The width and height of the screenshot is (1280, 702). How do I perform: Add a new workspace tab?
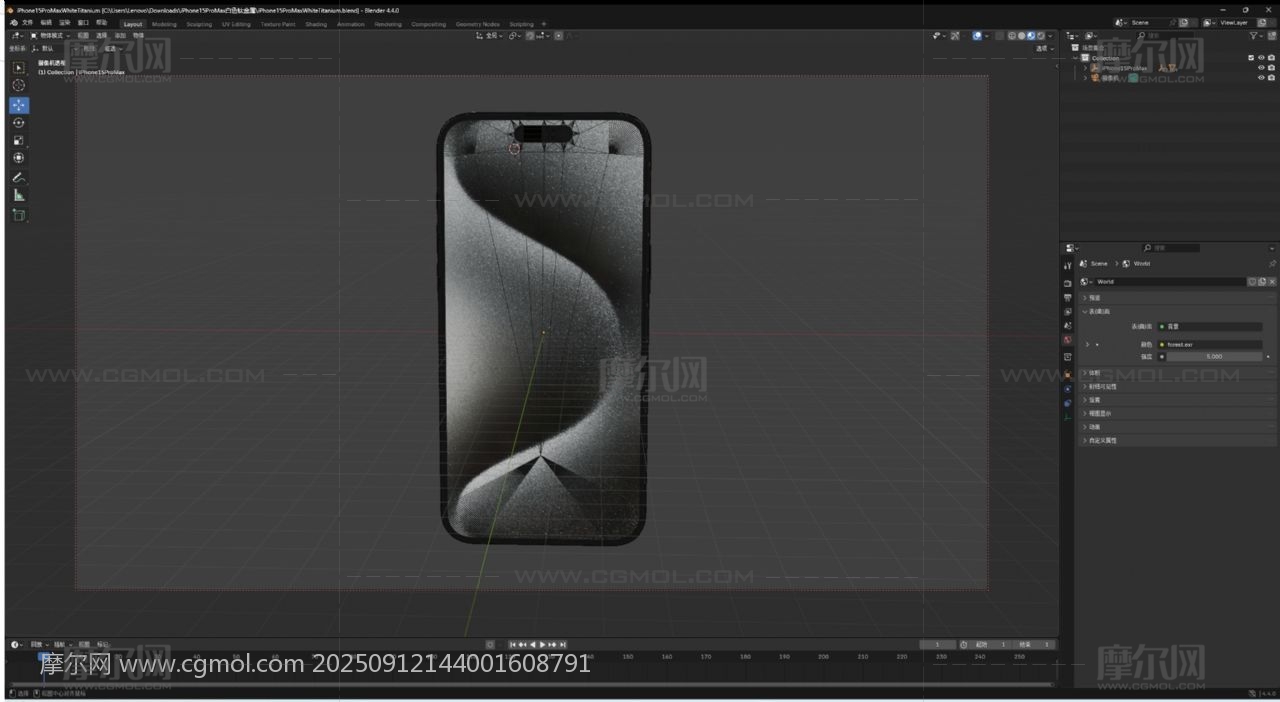pyautogui.click(x=544, y=24)
